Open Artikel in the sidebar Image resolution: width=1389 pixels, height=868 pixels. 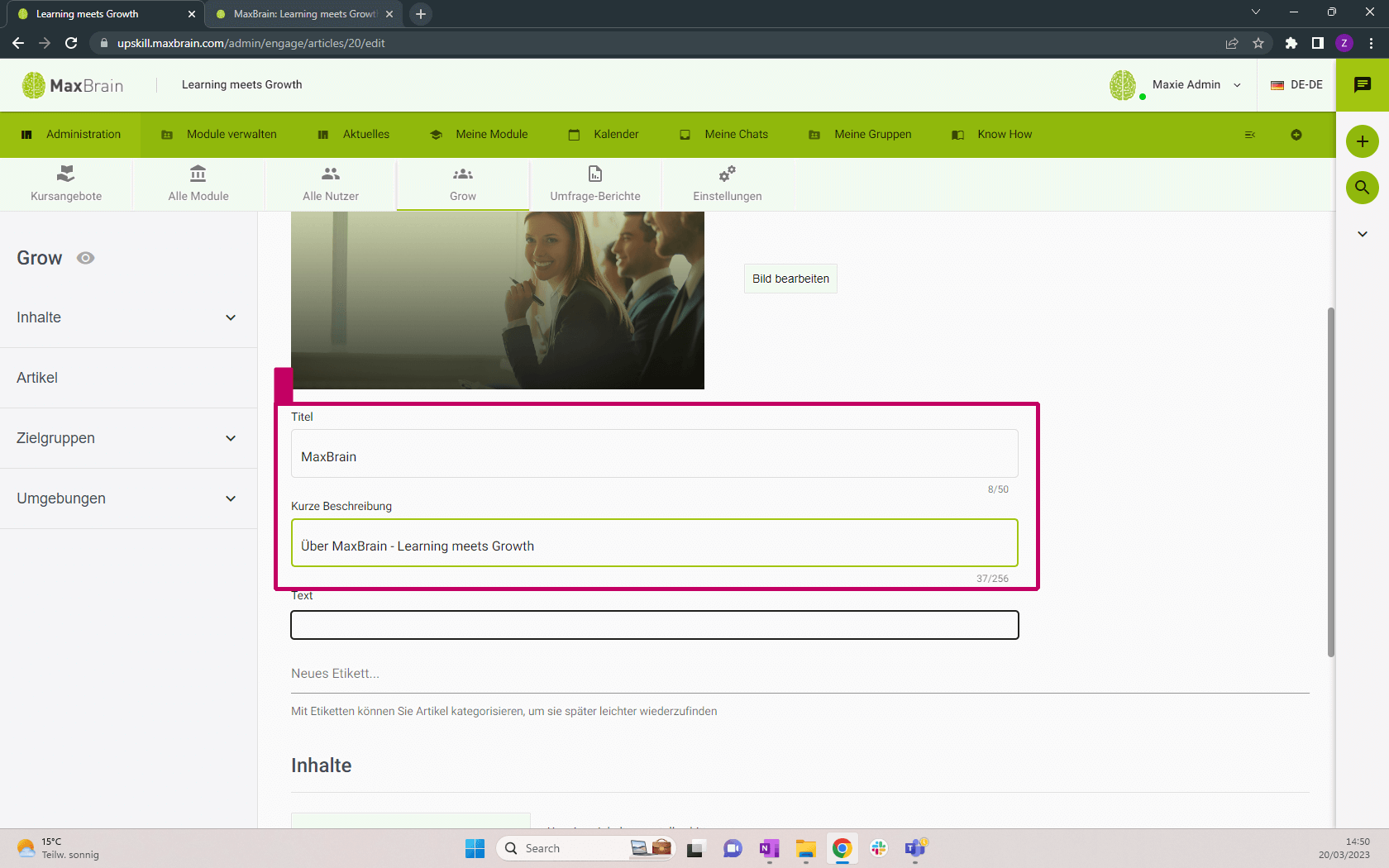pos(128,378)
